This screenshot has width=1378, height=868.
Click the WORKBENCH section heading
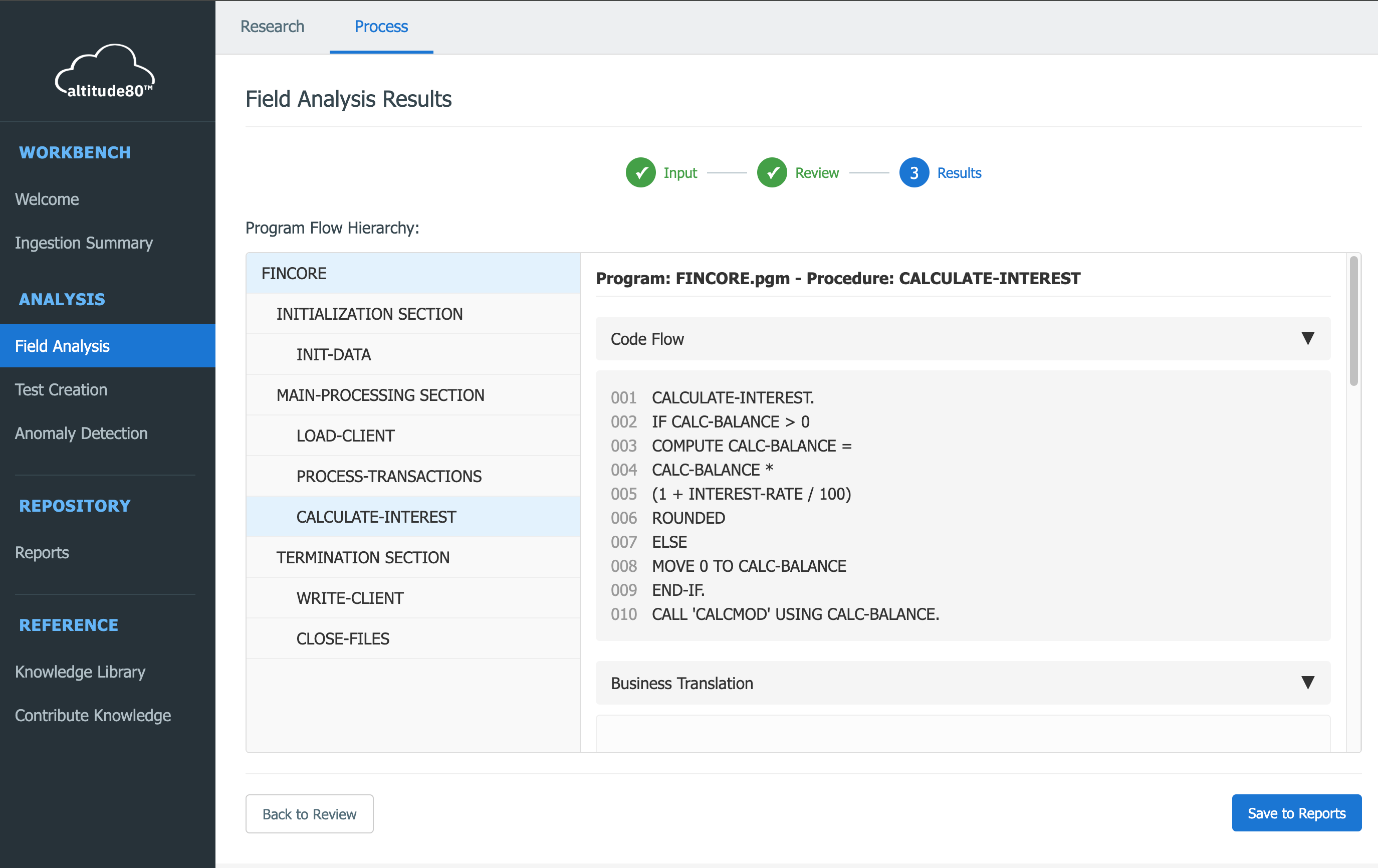pyautogui.click(x=75, y=153)
